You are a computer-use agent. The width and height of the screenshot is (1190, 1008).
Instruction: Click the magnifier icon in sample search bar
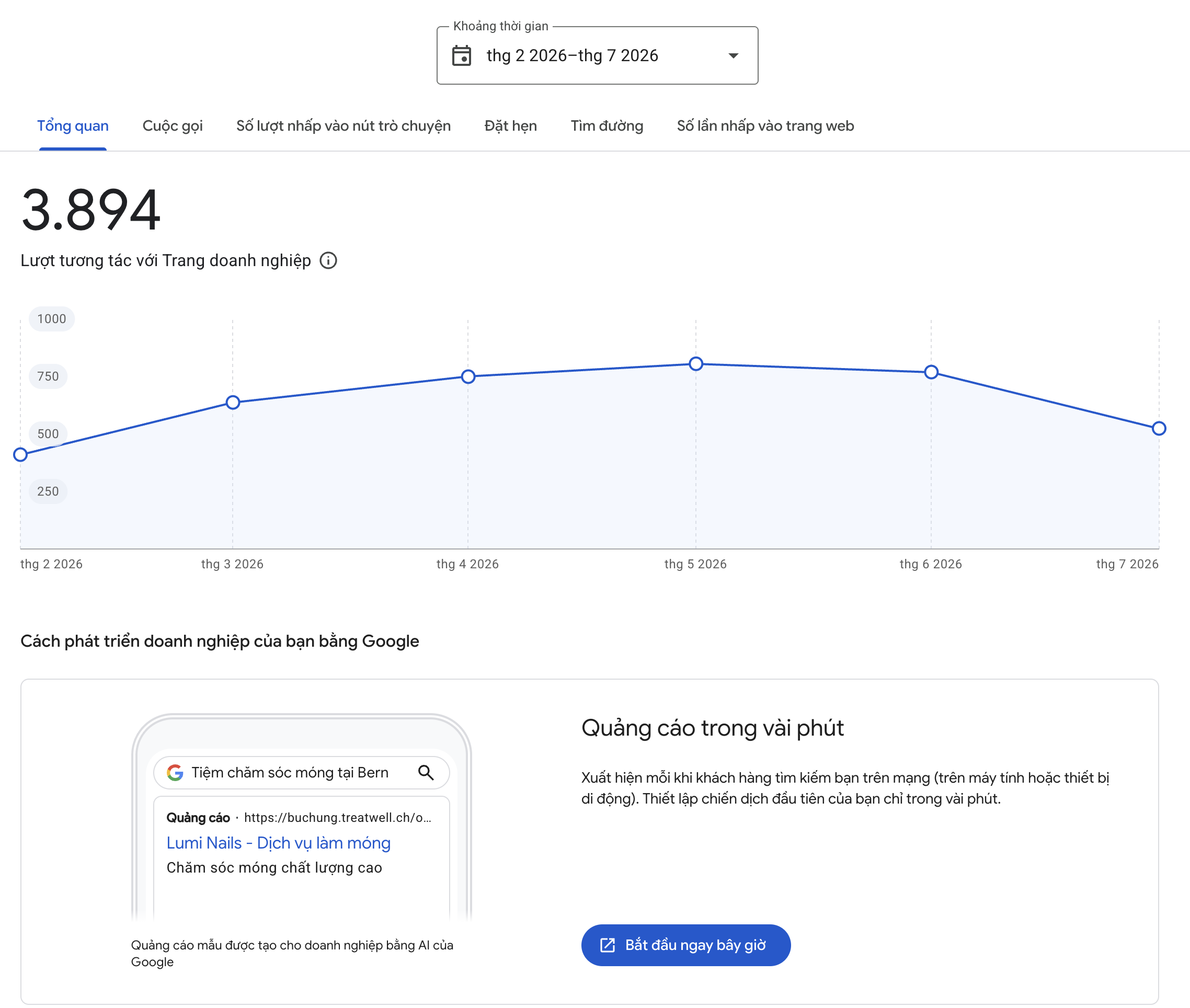coord(426,773)
